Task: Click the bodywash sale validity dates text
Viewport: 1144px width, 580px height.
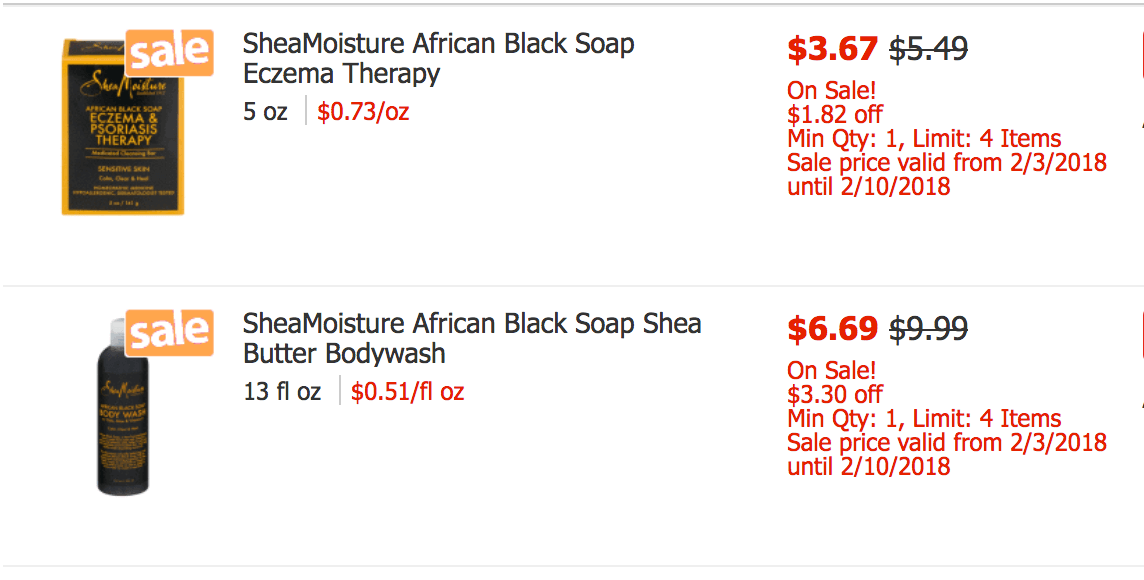Action: 946,454
